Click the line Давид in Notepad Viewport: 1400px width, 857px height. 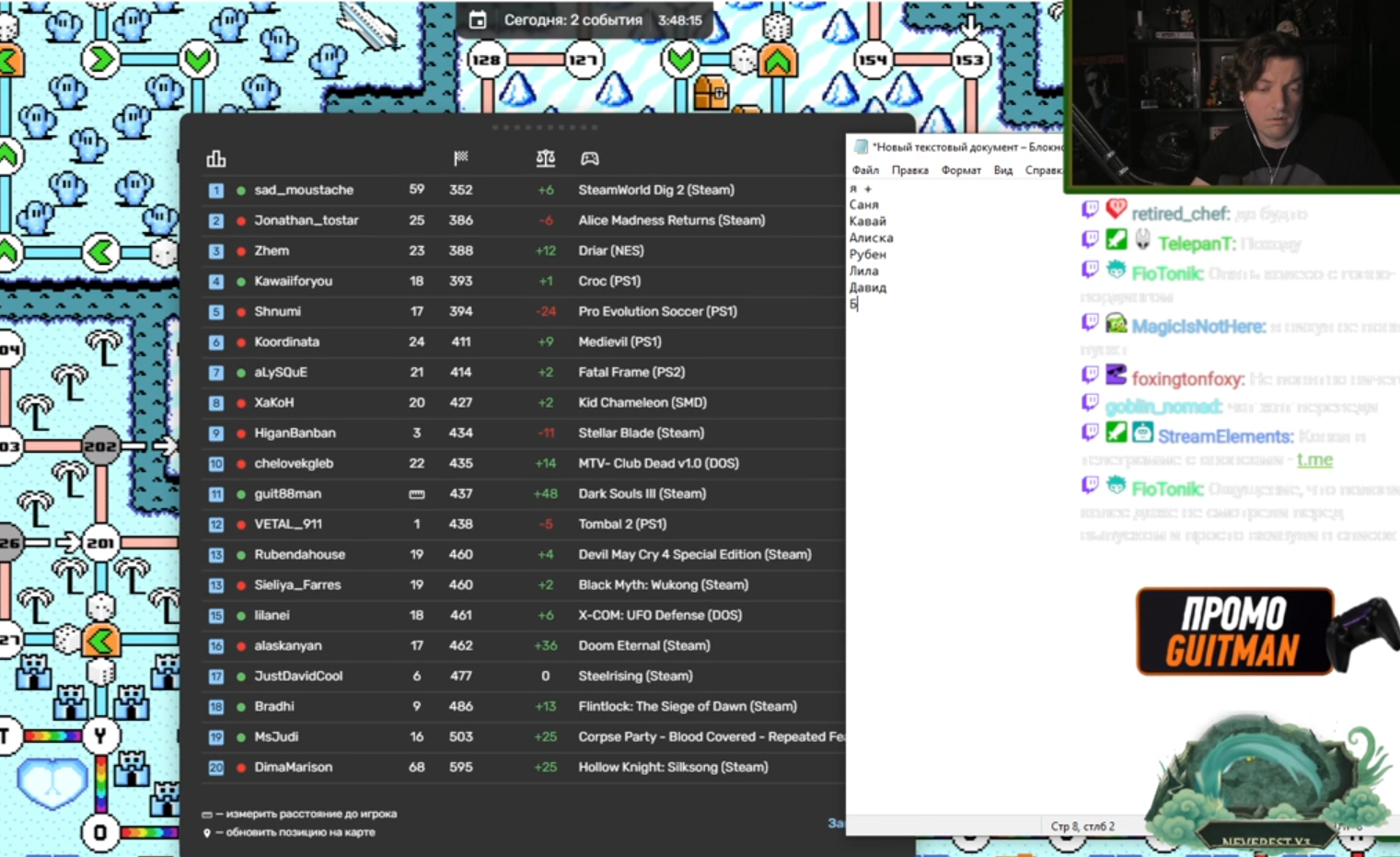(868, 287)
